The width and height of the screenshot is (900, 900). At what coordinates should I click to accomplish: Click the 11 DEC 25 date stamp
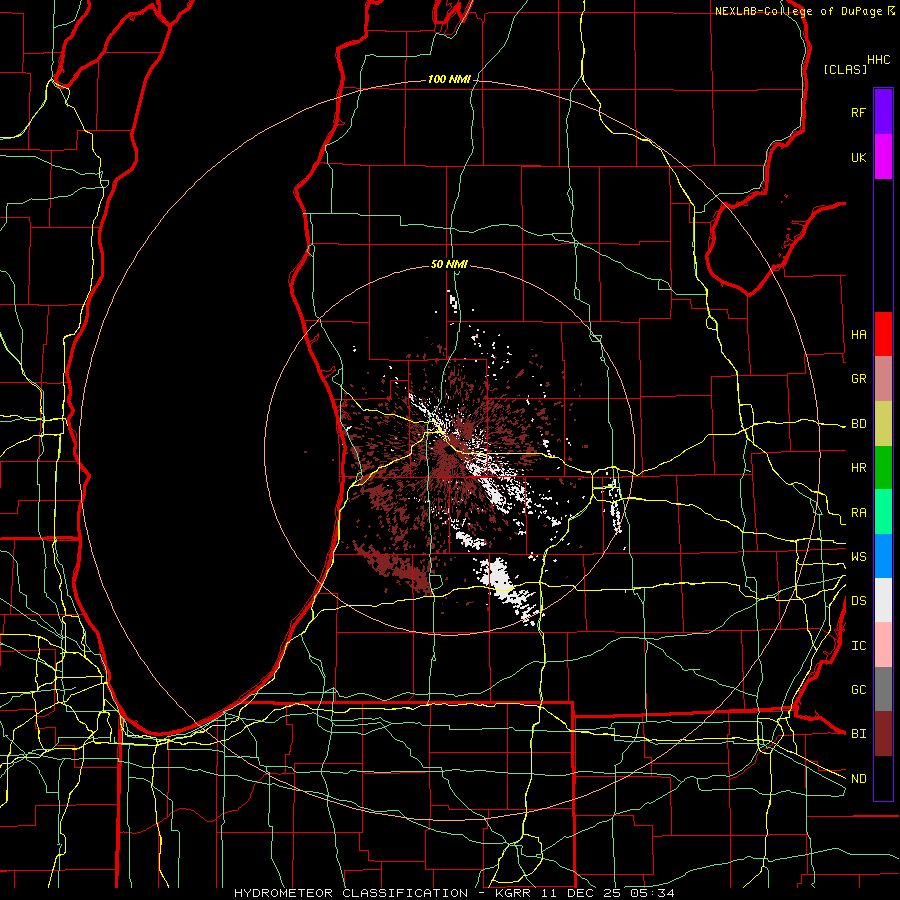[582, 893]
